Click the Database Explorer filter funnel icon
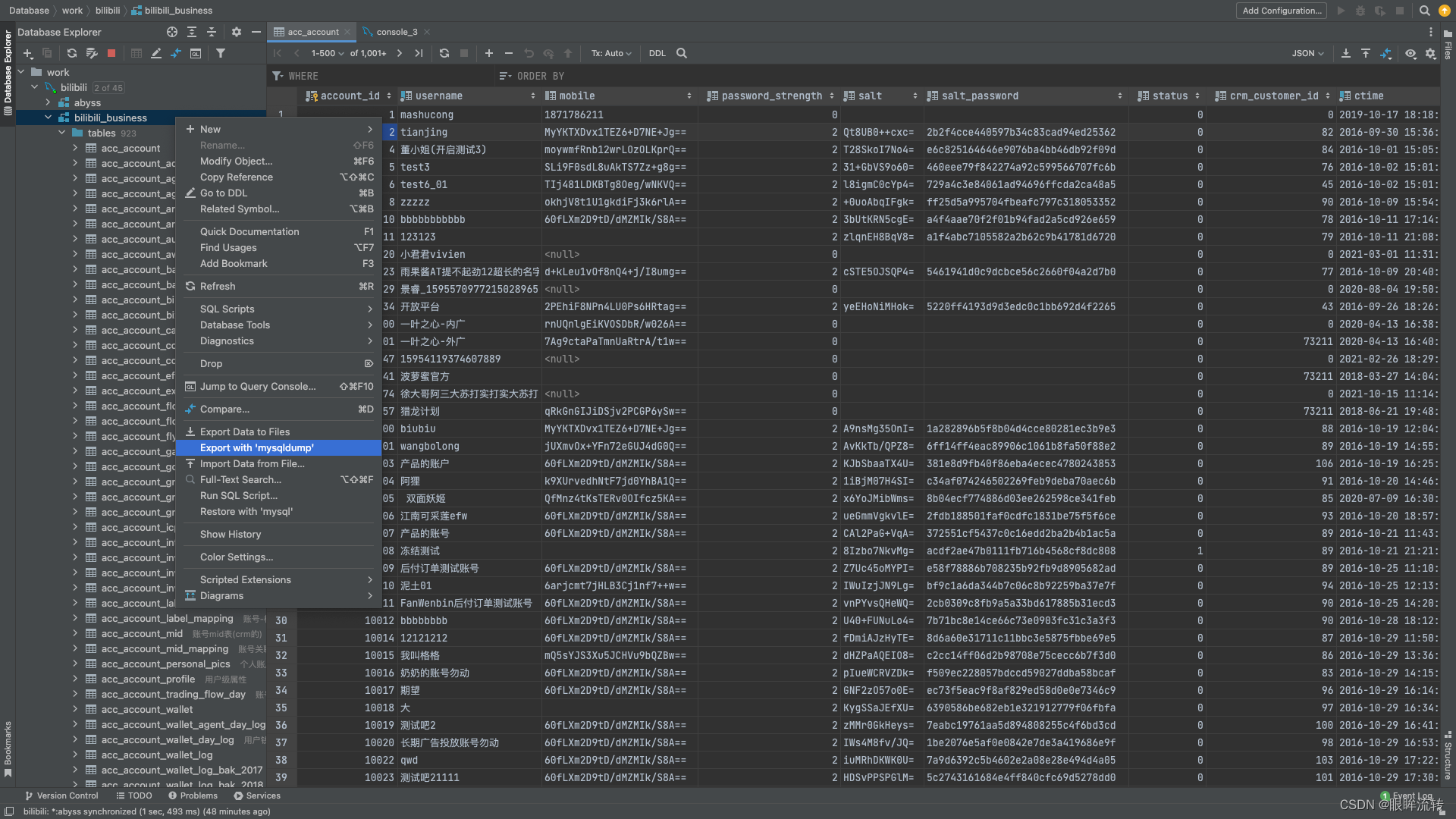The image size is (1456, 819). (221, 54)
